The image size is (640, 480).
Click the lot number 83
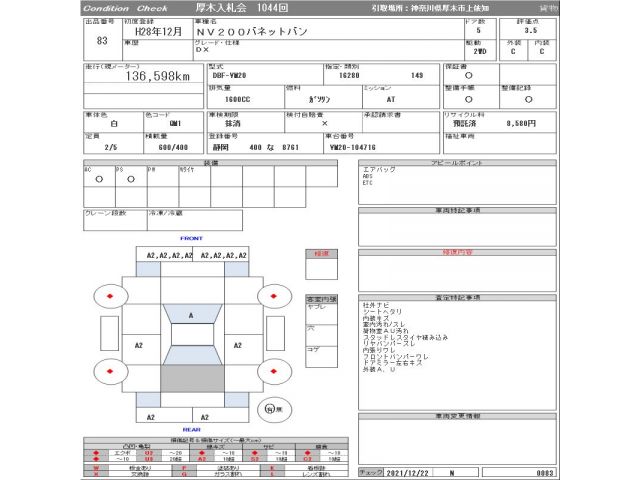(102, 41)
